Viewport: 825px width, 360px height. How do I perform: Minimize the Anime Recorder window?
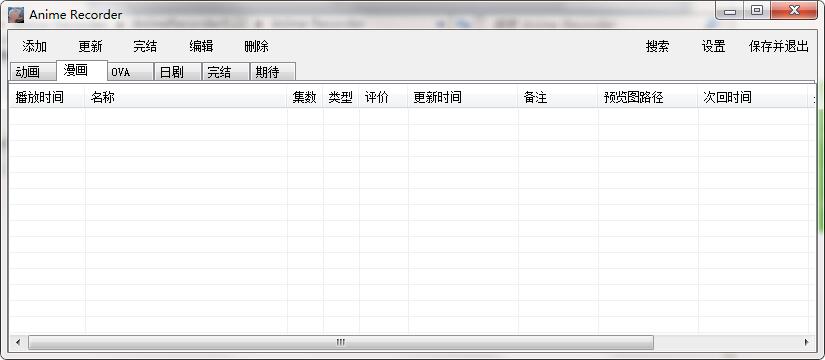(730, 11)
